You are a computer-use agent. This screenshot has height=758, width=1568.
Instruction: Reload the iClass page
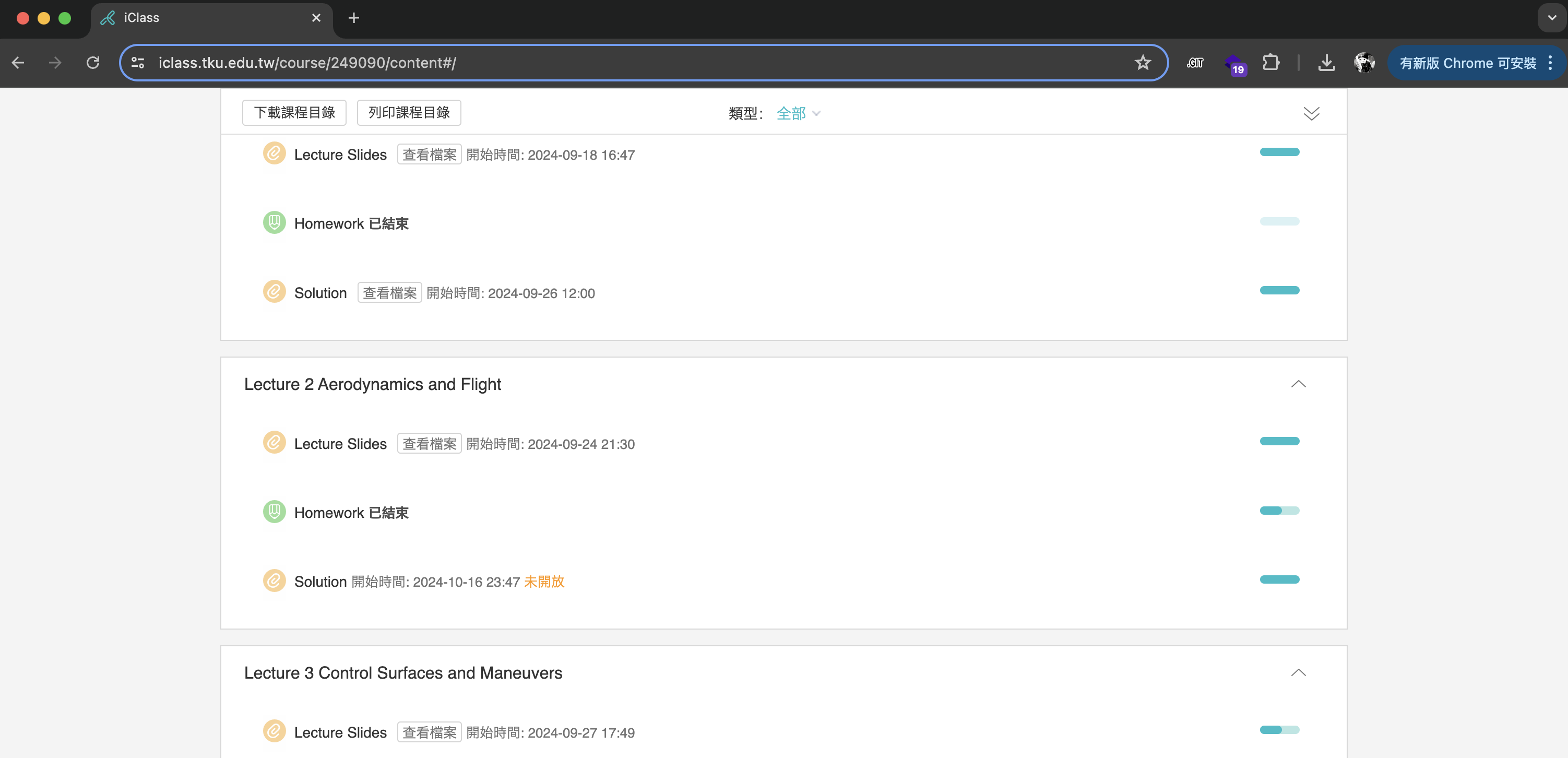[x=92, y=63]
